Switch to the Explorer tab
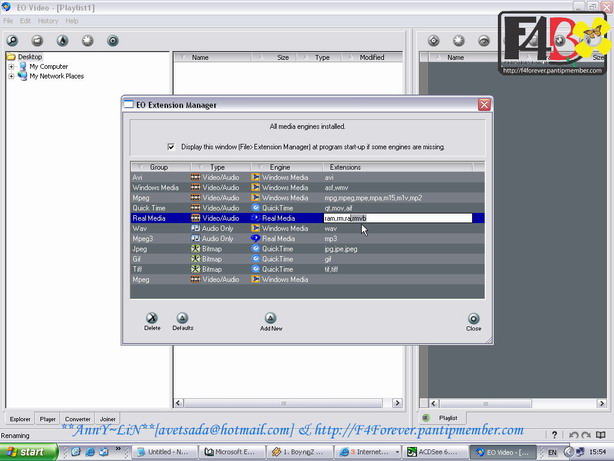Image resolution: width=614 pixels, height=461 pixels. pyautogui.click(x=20, y=419)
